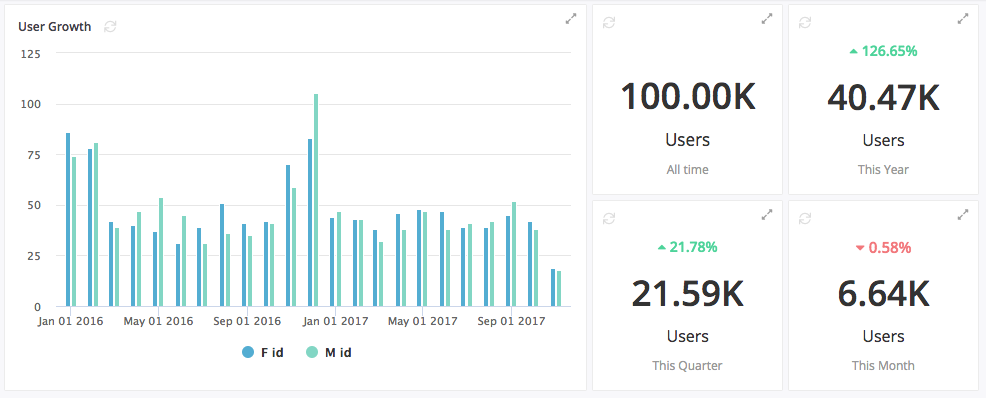Select the 40.47K value

click(x=884, y=97)
